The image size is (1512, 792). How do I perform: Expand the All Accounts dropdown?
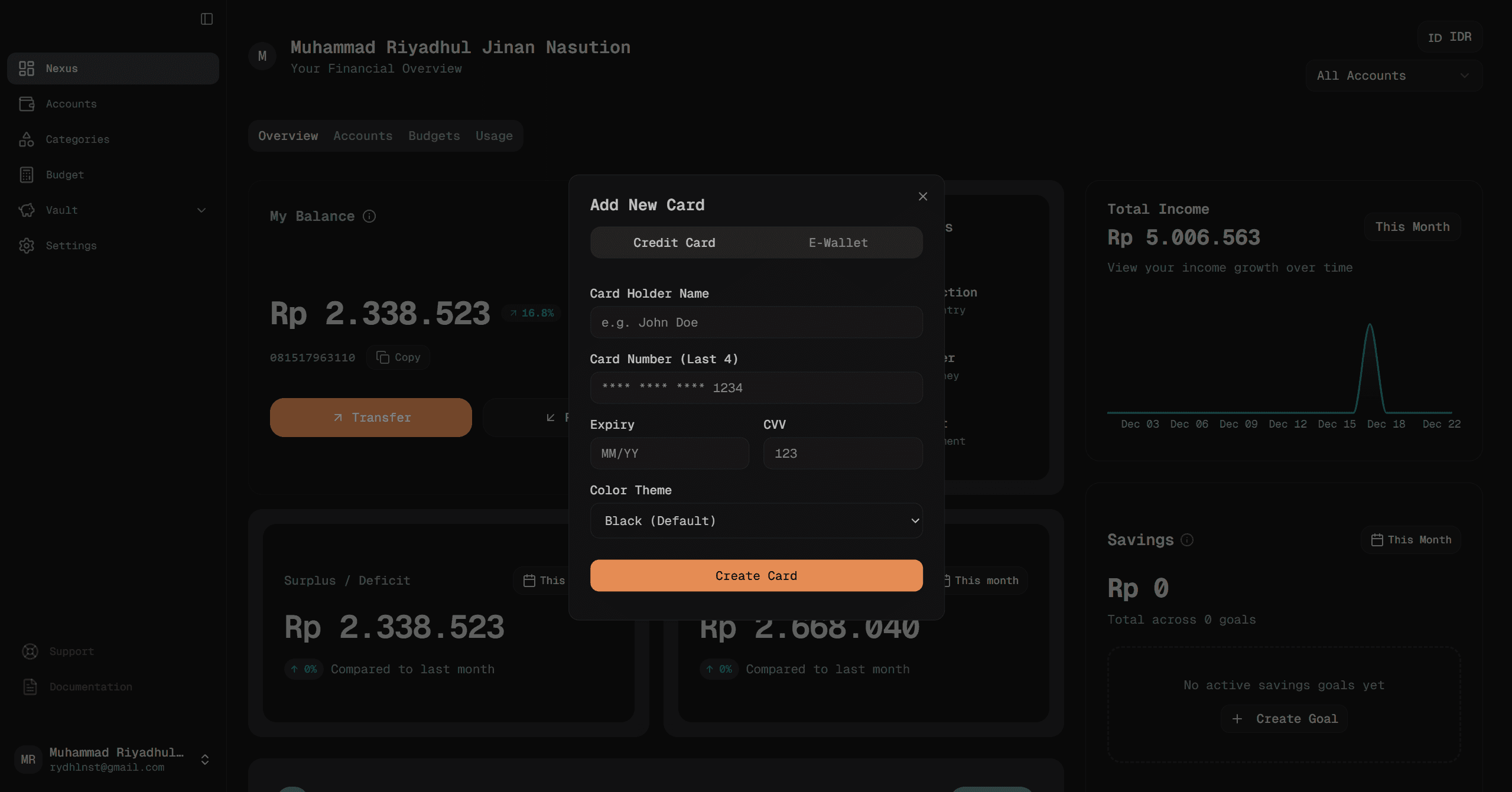point(1393,76)
